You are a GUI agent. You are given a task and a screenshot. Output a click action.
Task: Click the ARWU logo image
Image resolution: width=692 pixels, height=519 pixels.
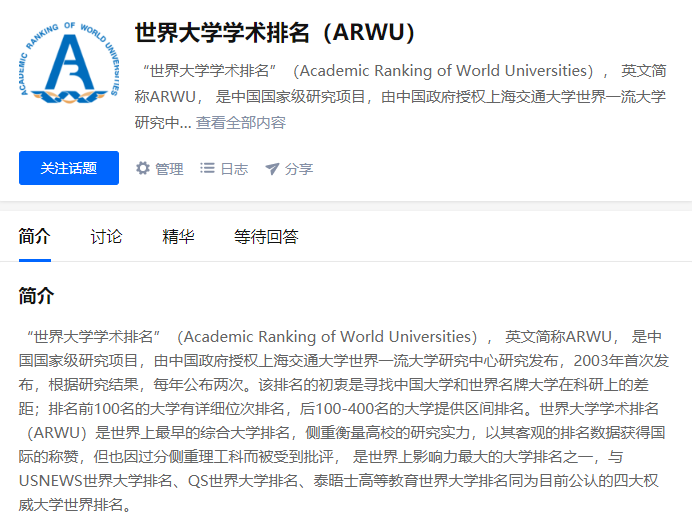69,62
